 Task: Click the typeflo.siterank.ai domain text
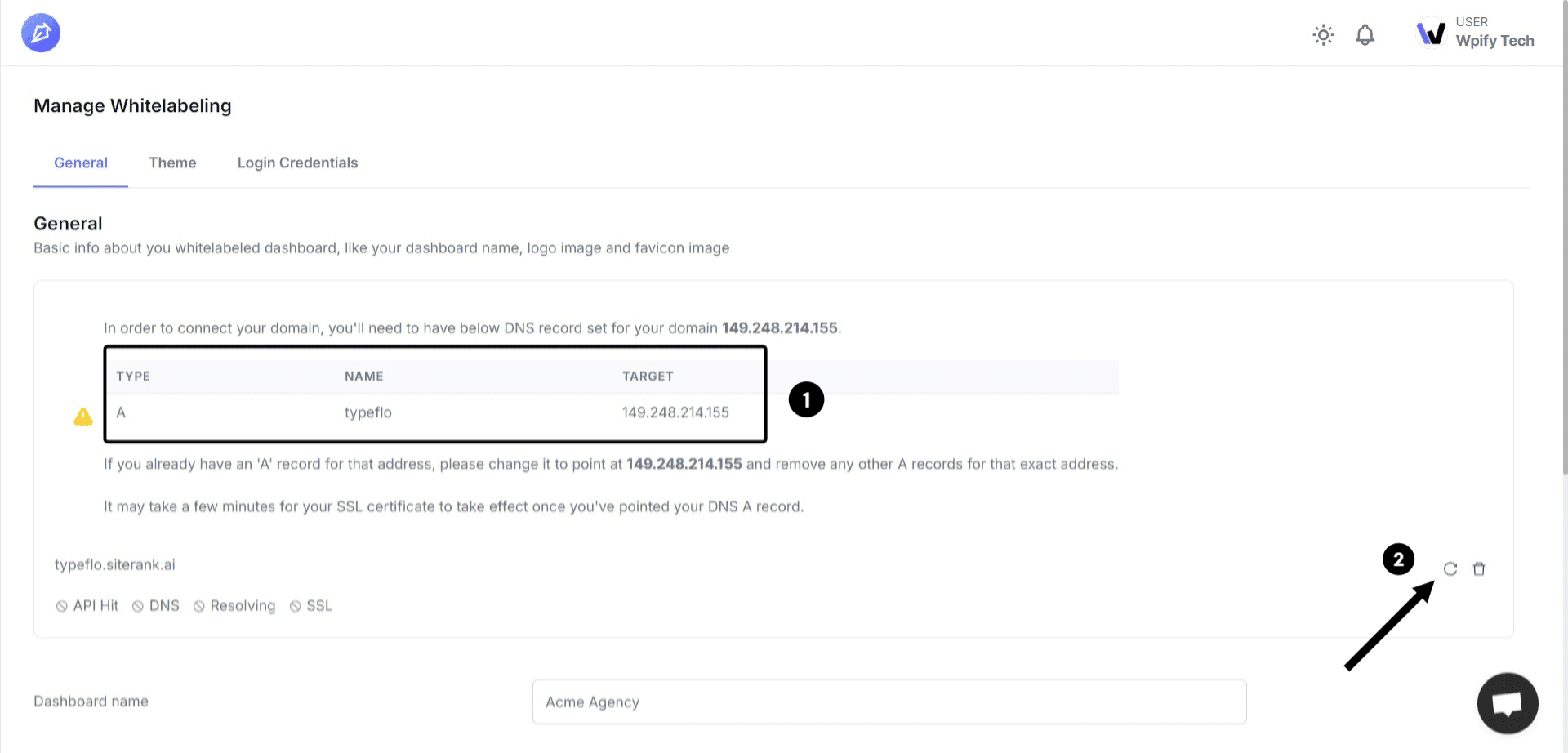(115, 564)
